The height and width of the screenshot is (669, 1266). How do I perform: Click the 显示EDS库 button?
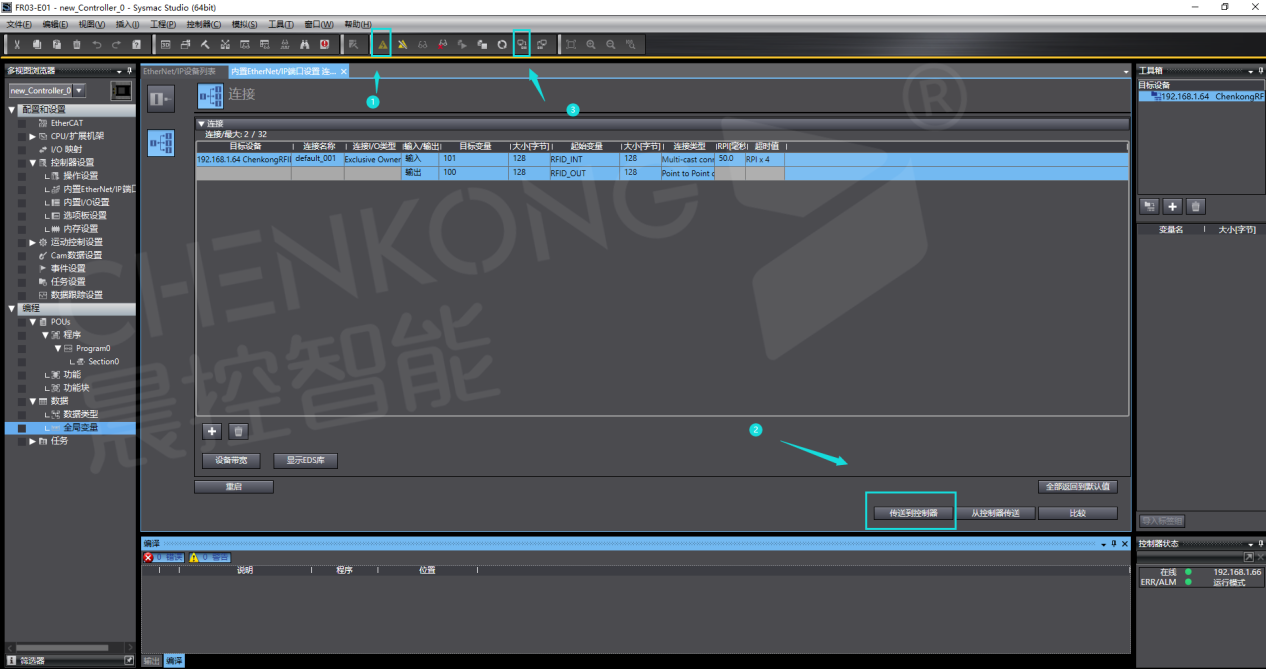tap(305, 461)
